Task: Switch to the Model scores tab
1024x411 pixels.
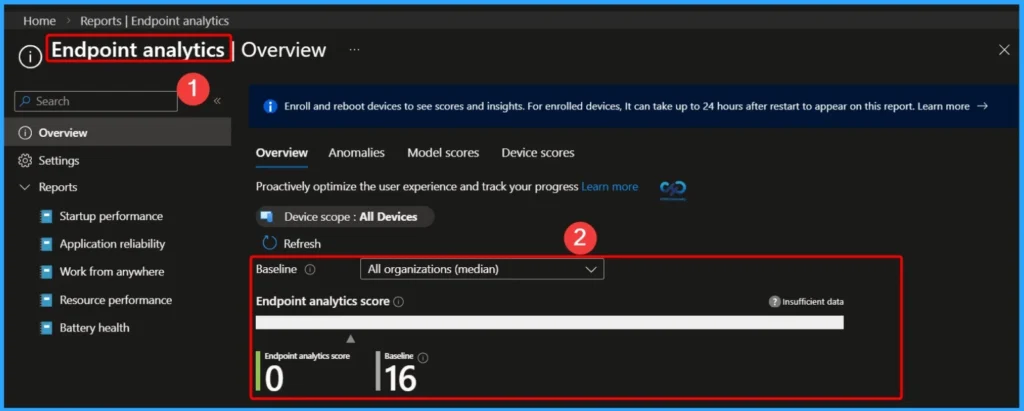Action: point(443,153)
